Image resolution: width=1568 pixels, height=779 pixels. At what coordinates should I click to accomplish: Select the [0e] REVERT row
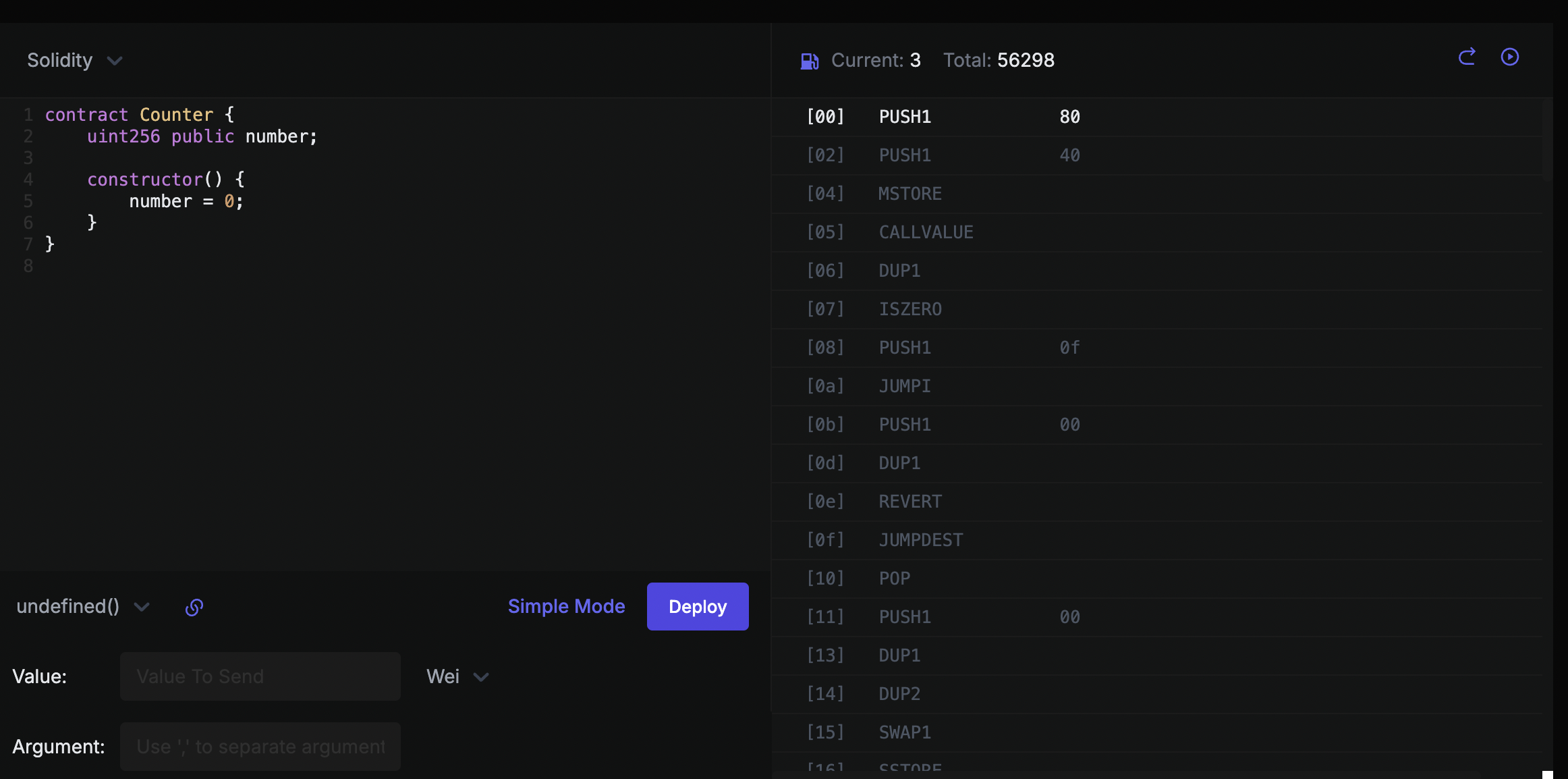point(1156,502)
